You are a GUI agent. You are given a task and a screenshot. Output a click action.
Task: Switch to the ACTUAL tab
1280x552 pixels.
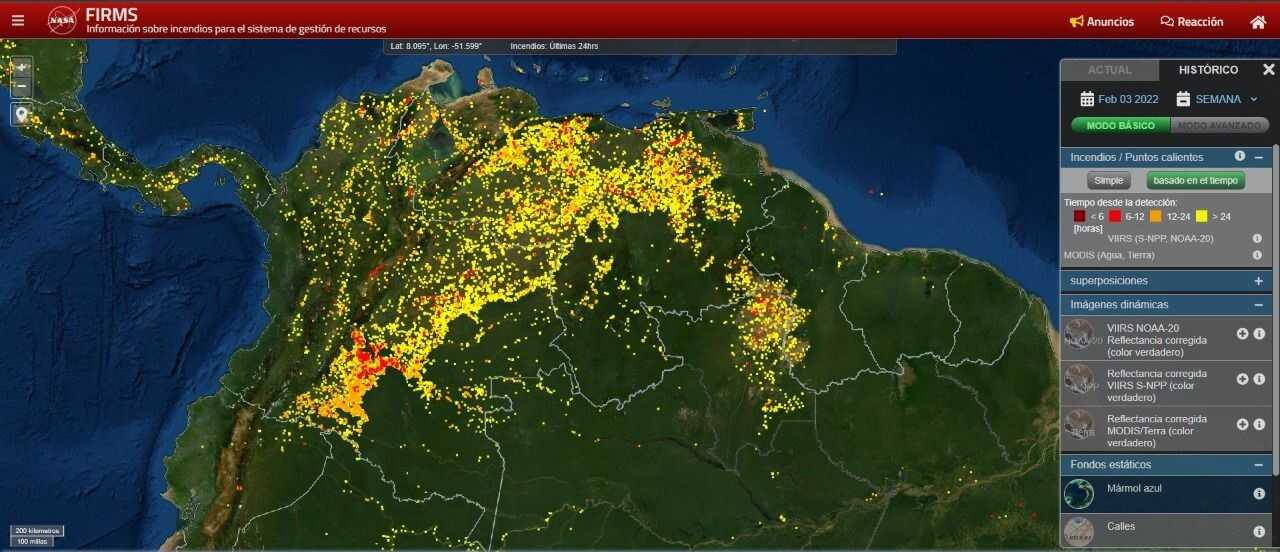[1109, 70]
